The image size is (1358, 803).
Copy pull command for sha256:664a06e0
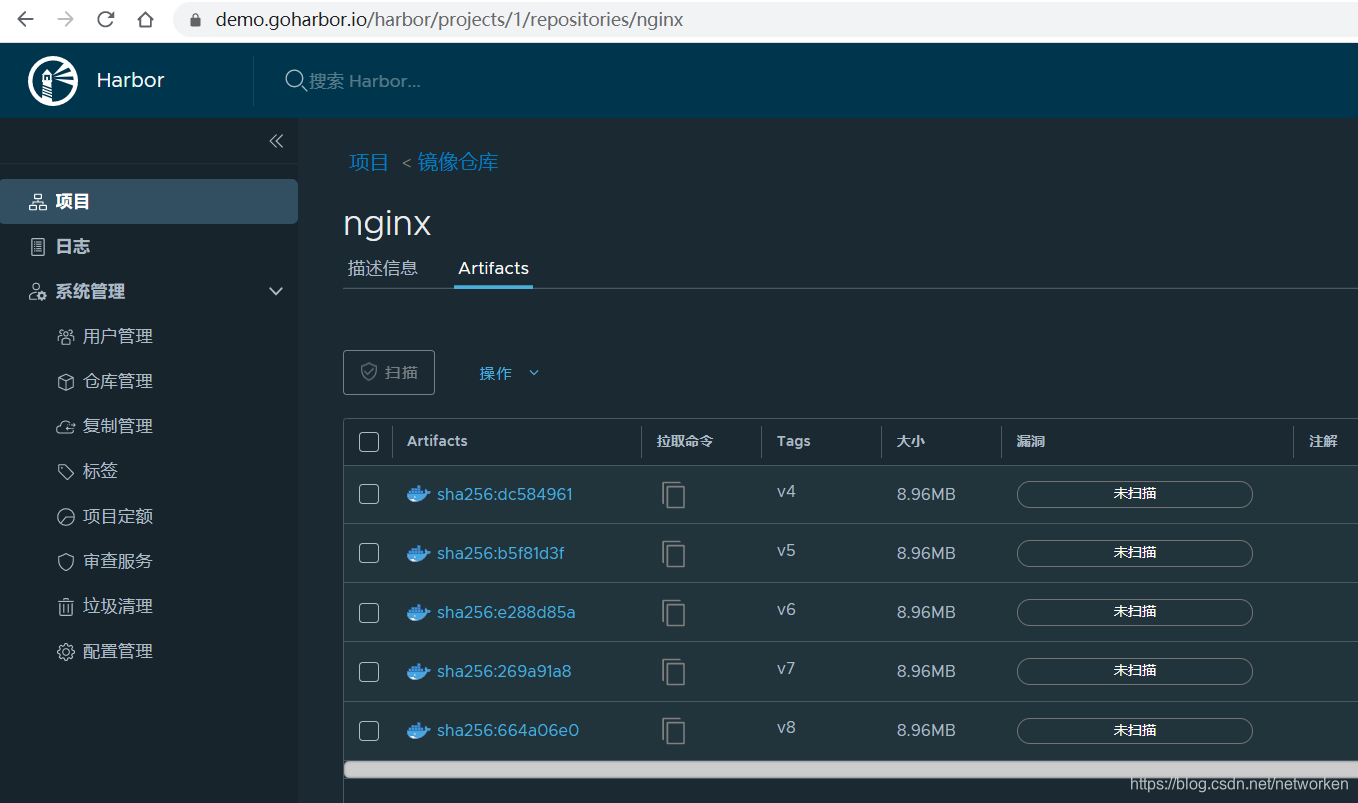(x=674, y=731)
